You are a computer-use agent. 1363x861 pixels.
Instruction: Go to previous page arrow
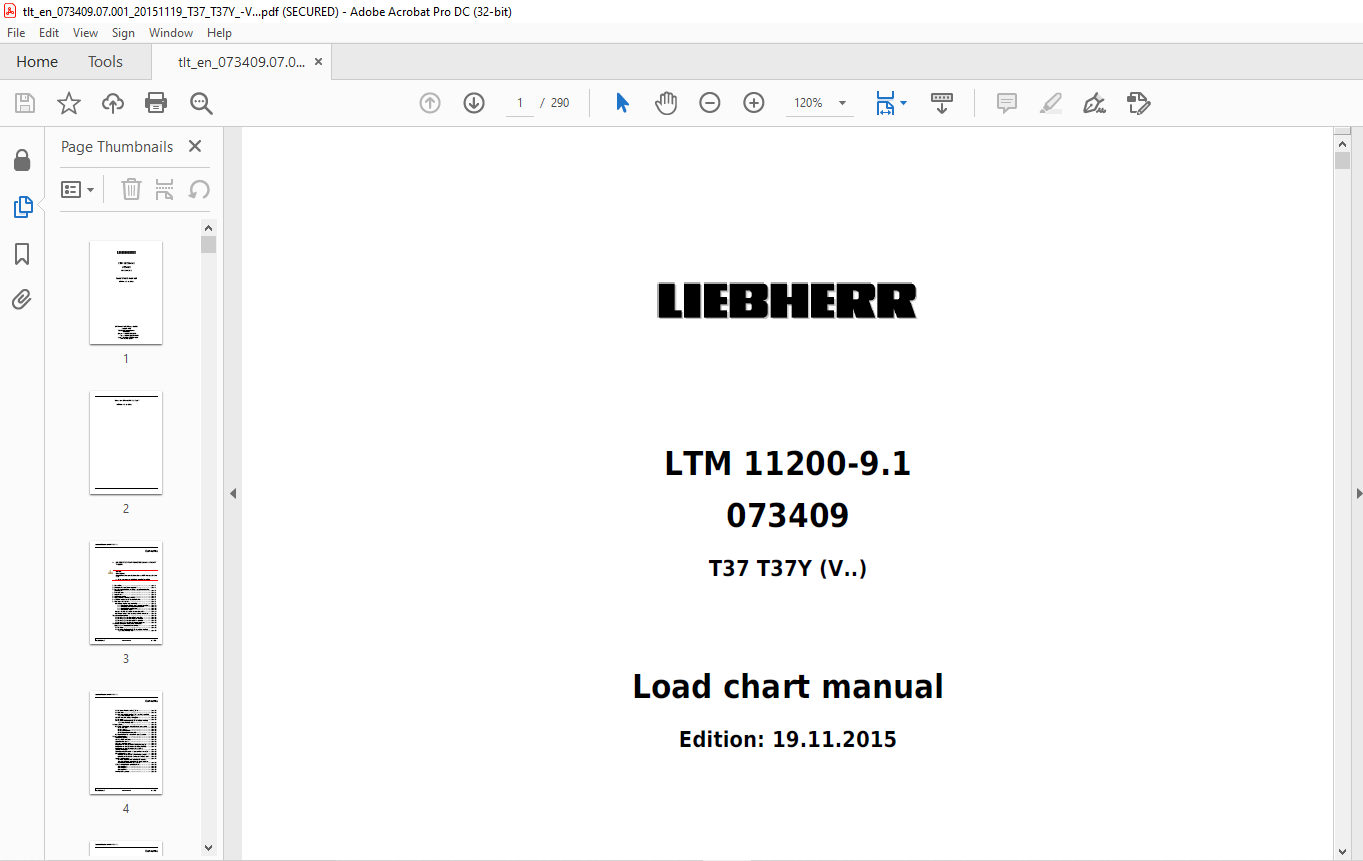click(430, 103)
